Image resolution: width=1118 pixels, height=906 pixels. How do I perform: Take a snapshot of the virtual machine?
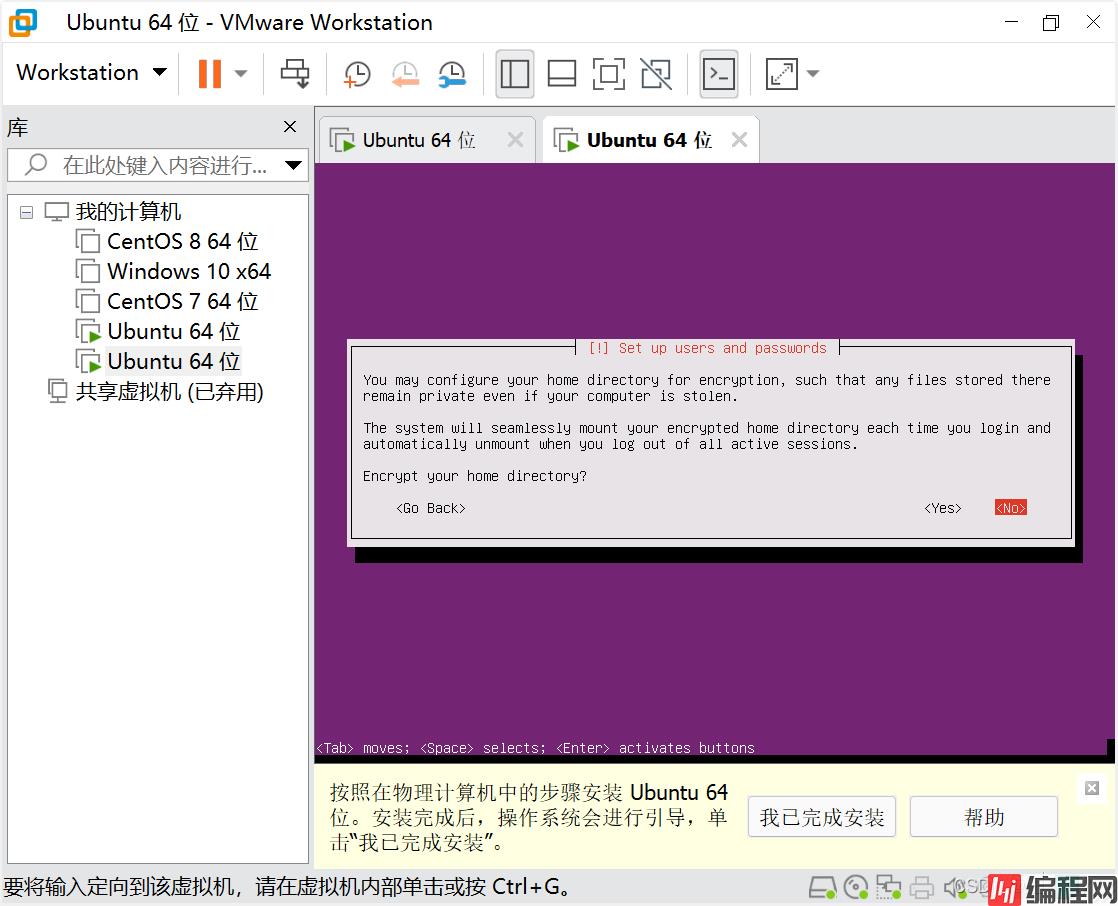(x=356, y=73)
